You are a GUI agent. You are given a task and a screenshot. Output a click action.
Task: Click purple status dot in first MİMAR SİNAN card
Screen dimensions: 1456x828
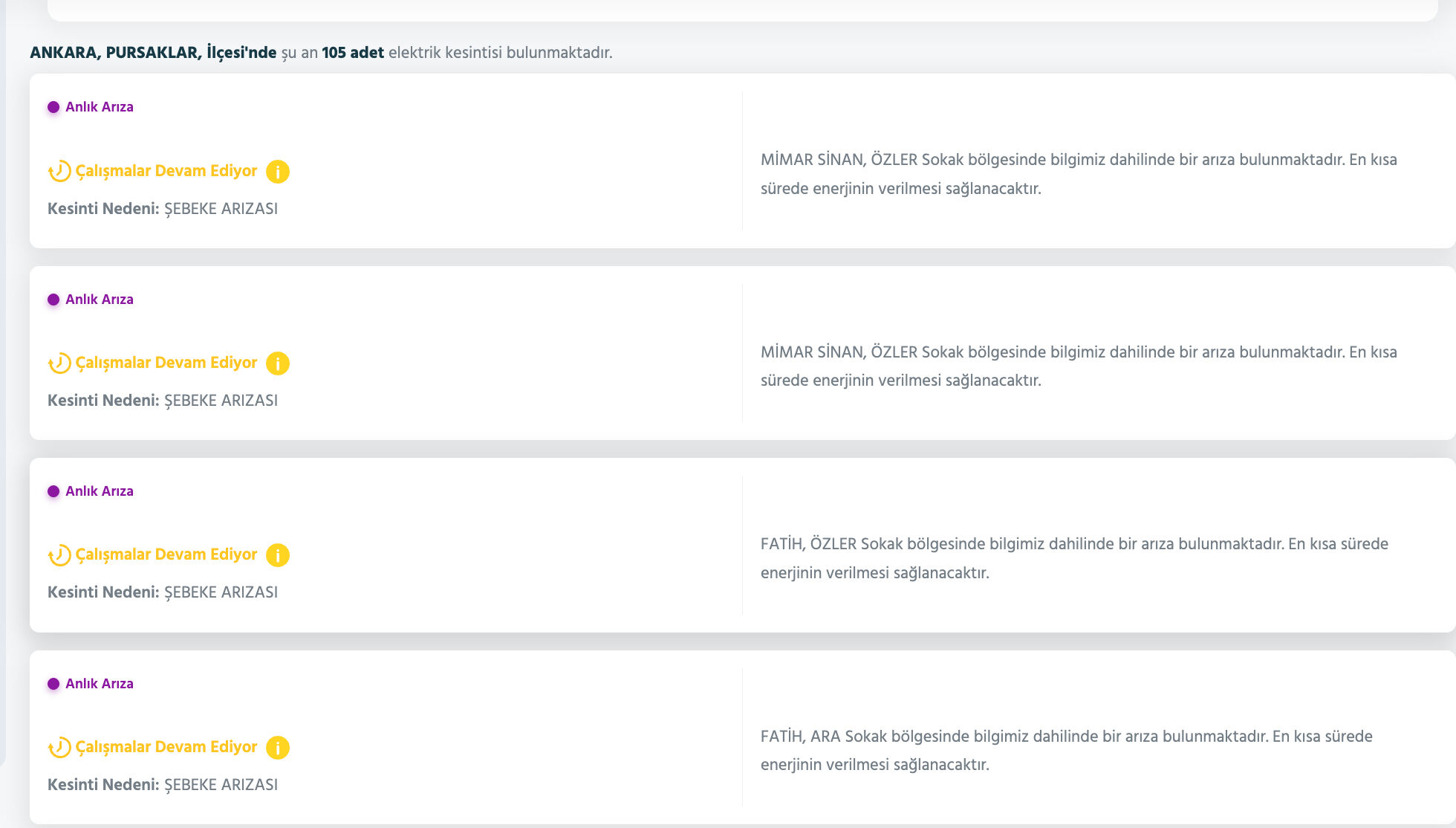(53, 107)
